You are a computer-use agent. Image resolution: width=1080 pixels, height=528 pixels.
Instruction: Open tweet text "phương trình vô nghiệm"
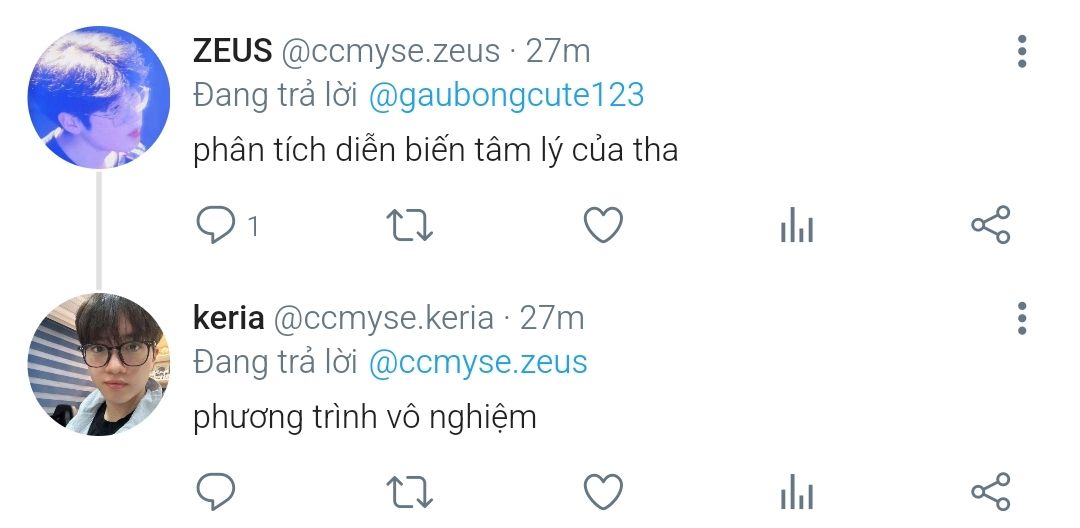[x=365, y=417]
